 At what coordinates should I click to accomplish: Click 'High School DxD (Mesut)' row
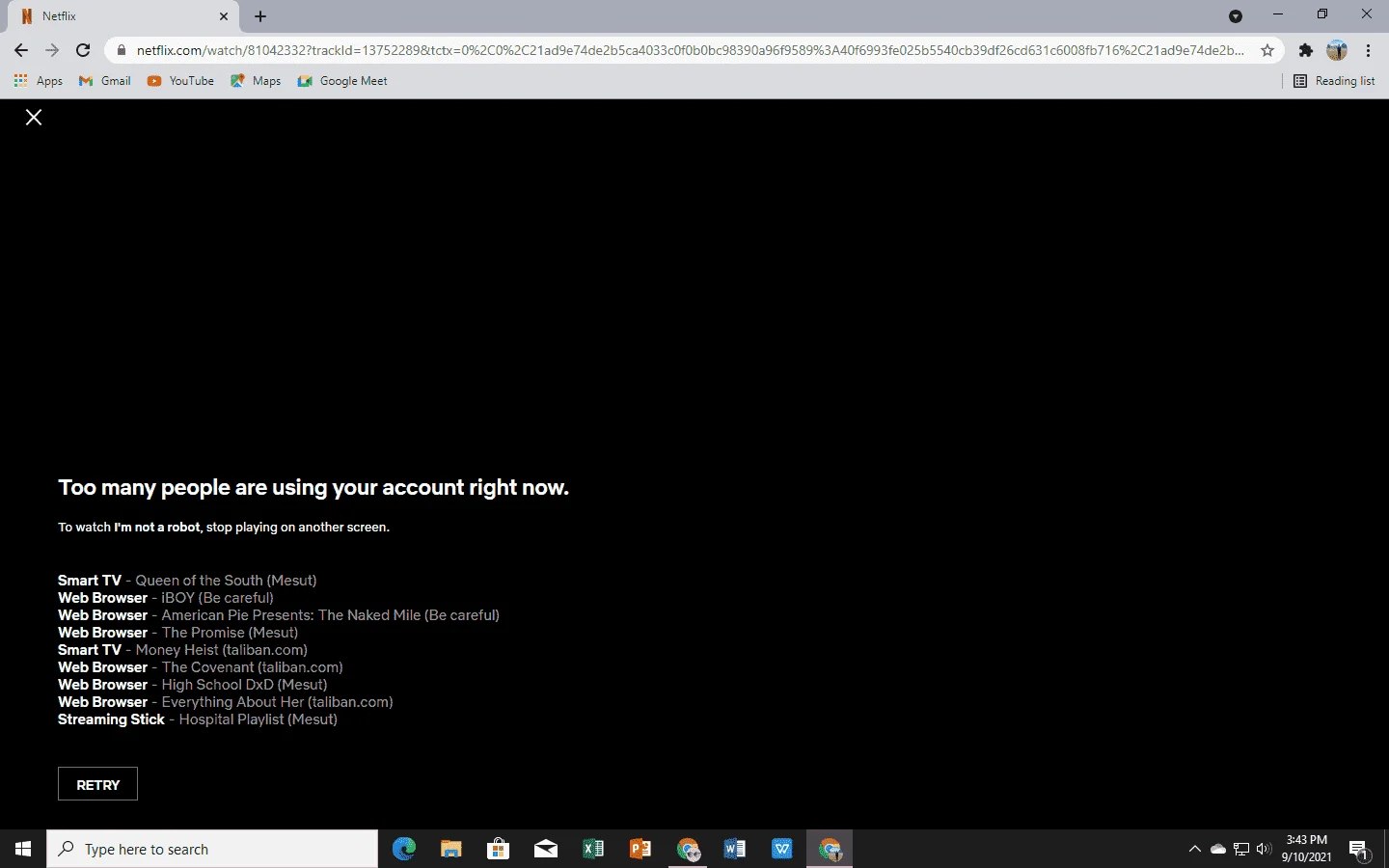pyautogui.click(x=193, y=685)
